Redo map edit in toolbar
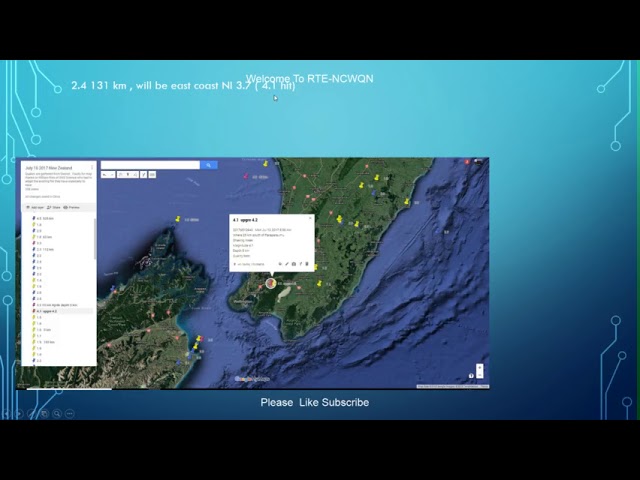The image size is (640, 480). [111, 175]
